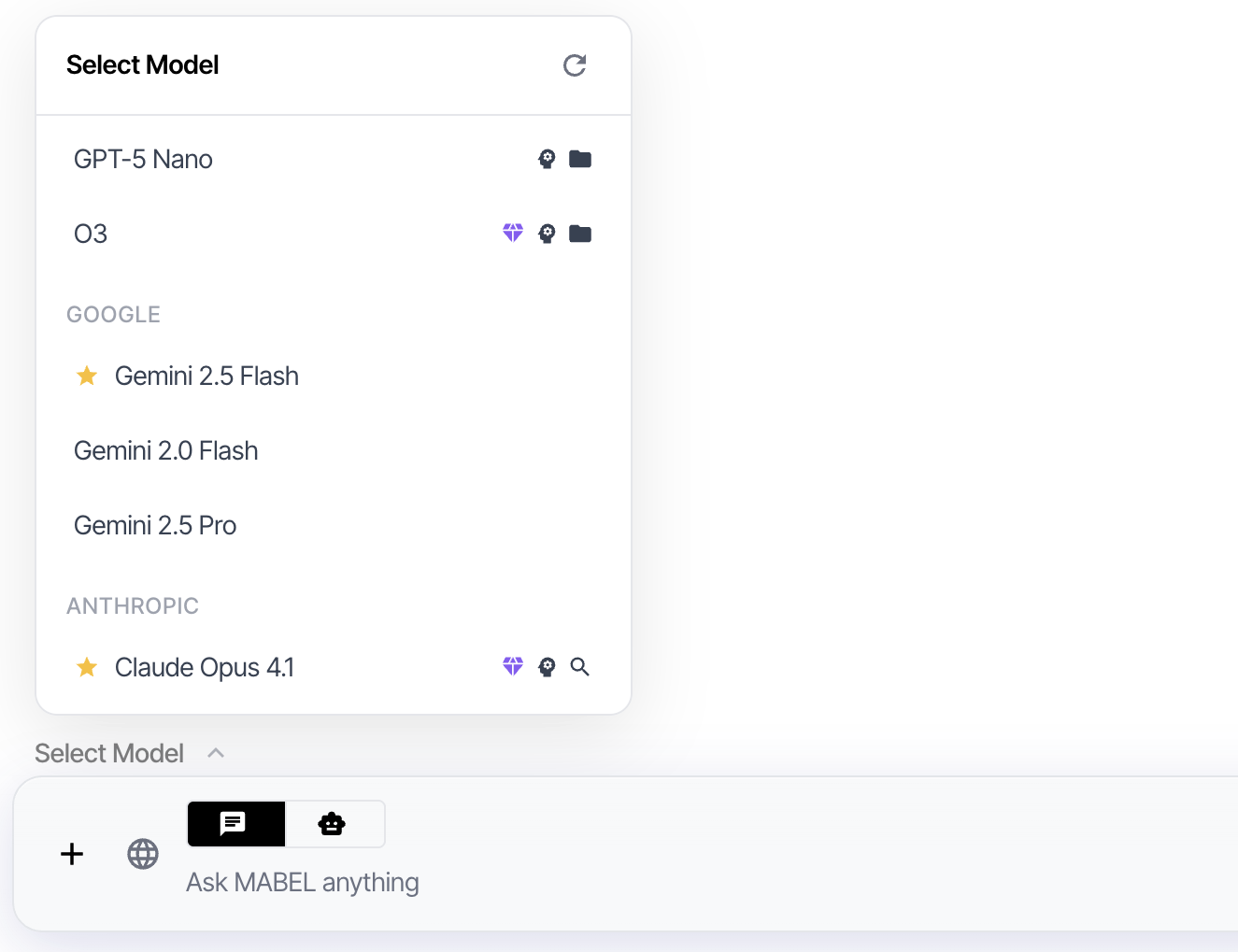
Task: Select the folder icon next to O3
Action: (580, 233)
